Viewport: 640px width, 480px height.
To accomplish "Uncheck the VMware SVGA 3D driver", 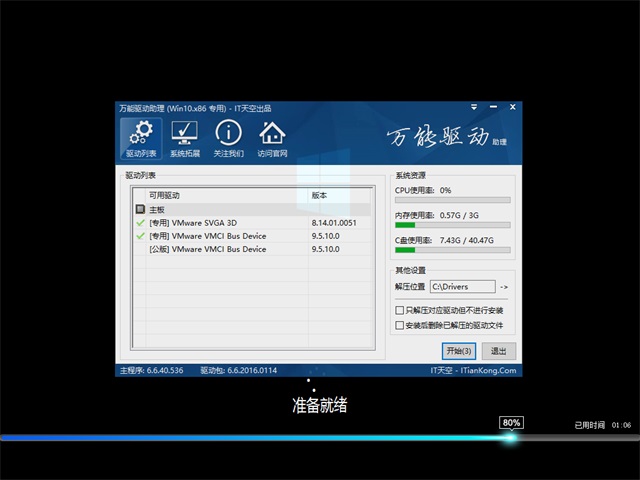I will coord(140,223).
